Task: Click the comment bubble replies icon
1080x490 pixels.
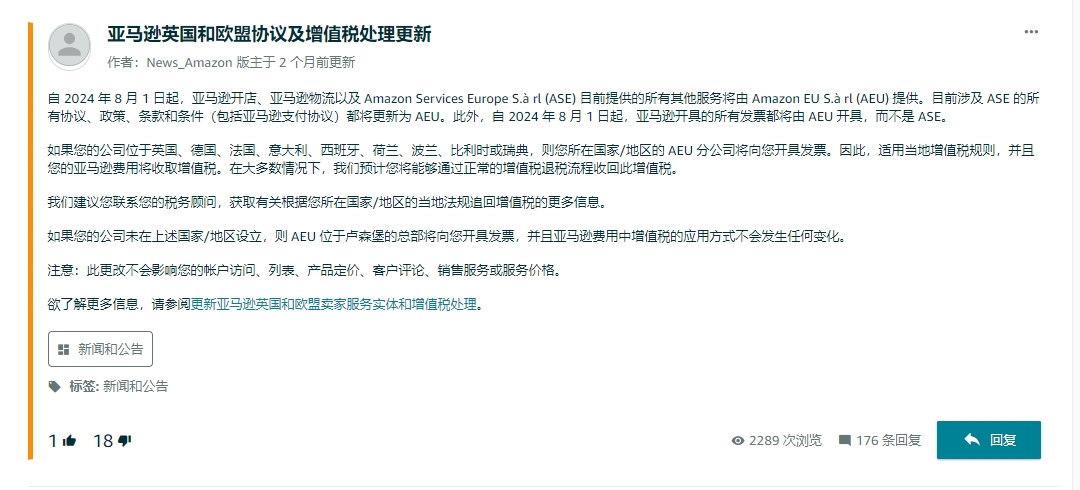Action: 844,440
